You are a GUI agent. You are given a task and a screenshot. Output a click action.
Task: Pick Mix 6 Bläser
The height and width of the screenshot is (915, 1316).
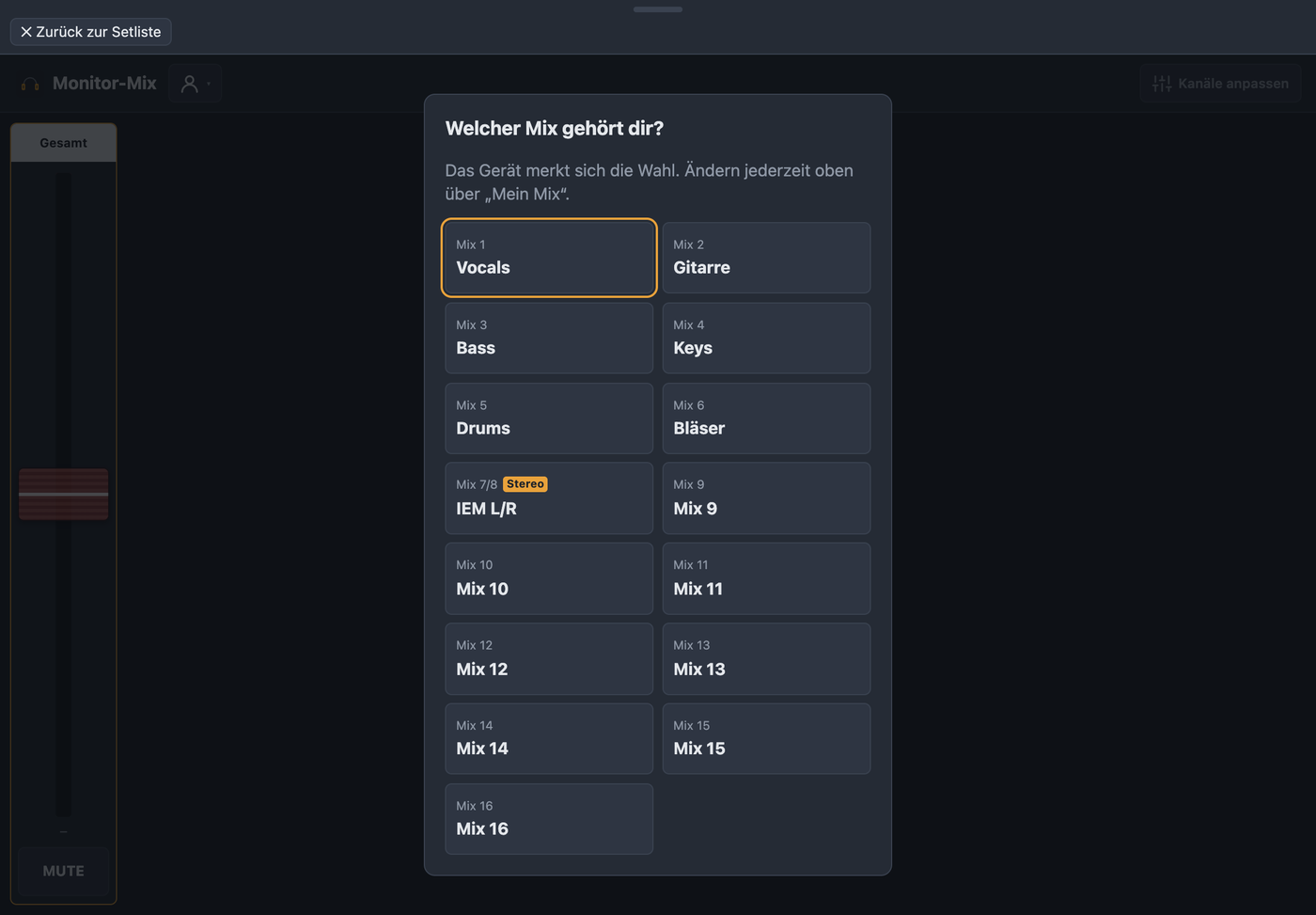tap(766, 418)
